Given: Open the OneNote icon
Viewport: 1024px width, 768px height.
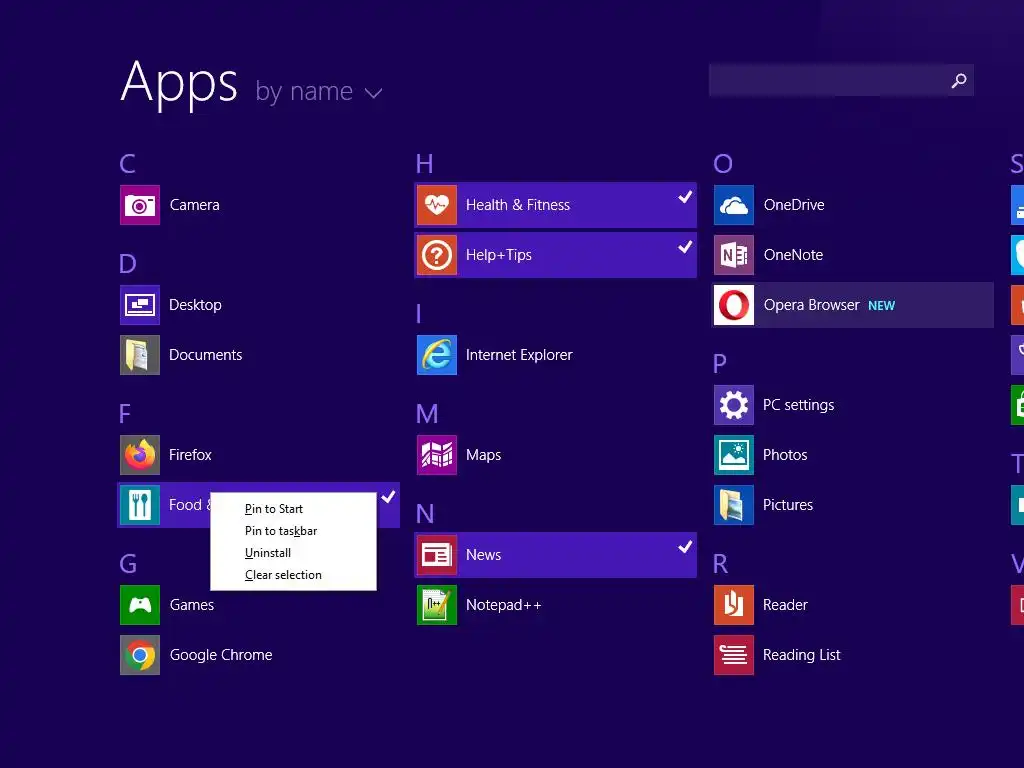Looking at the screenshot, I should tap(734, 255).
